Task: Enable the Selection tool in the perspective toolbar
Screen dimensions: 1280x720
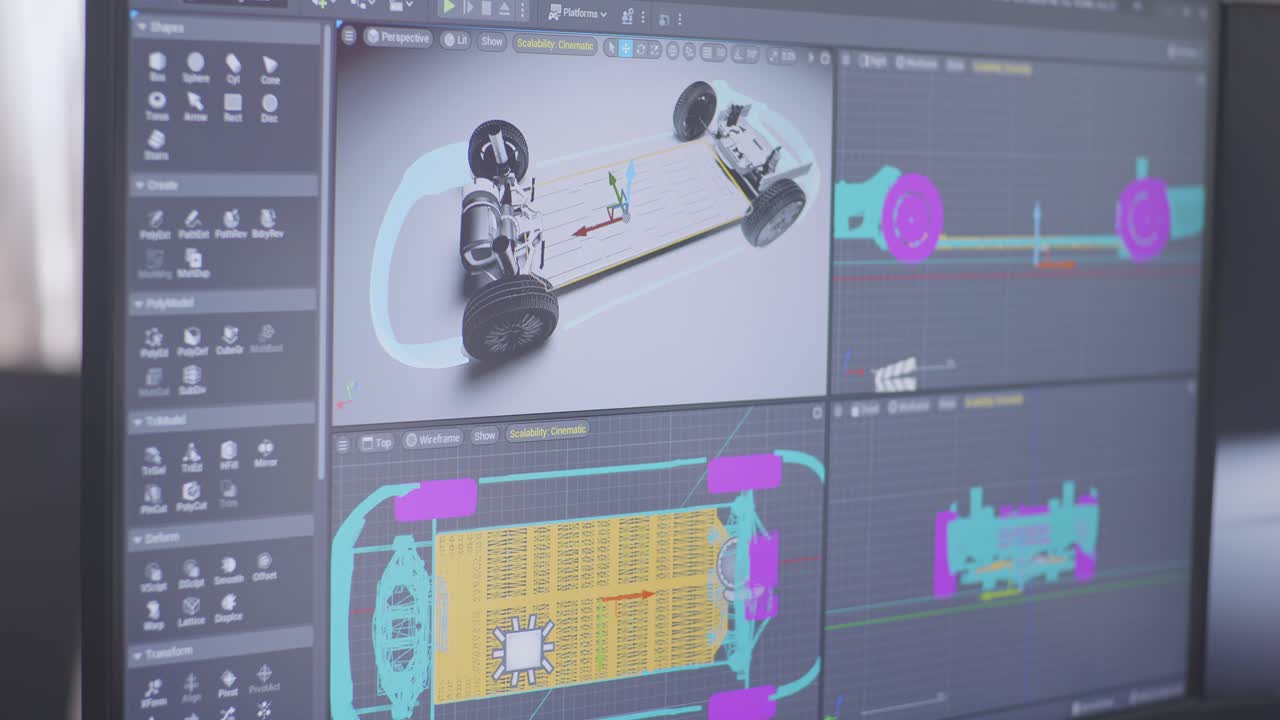Action: pyautogui.click(x=611, y=48)
